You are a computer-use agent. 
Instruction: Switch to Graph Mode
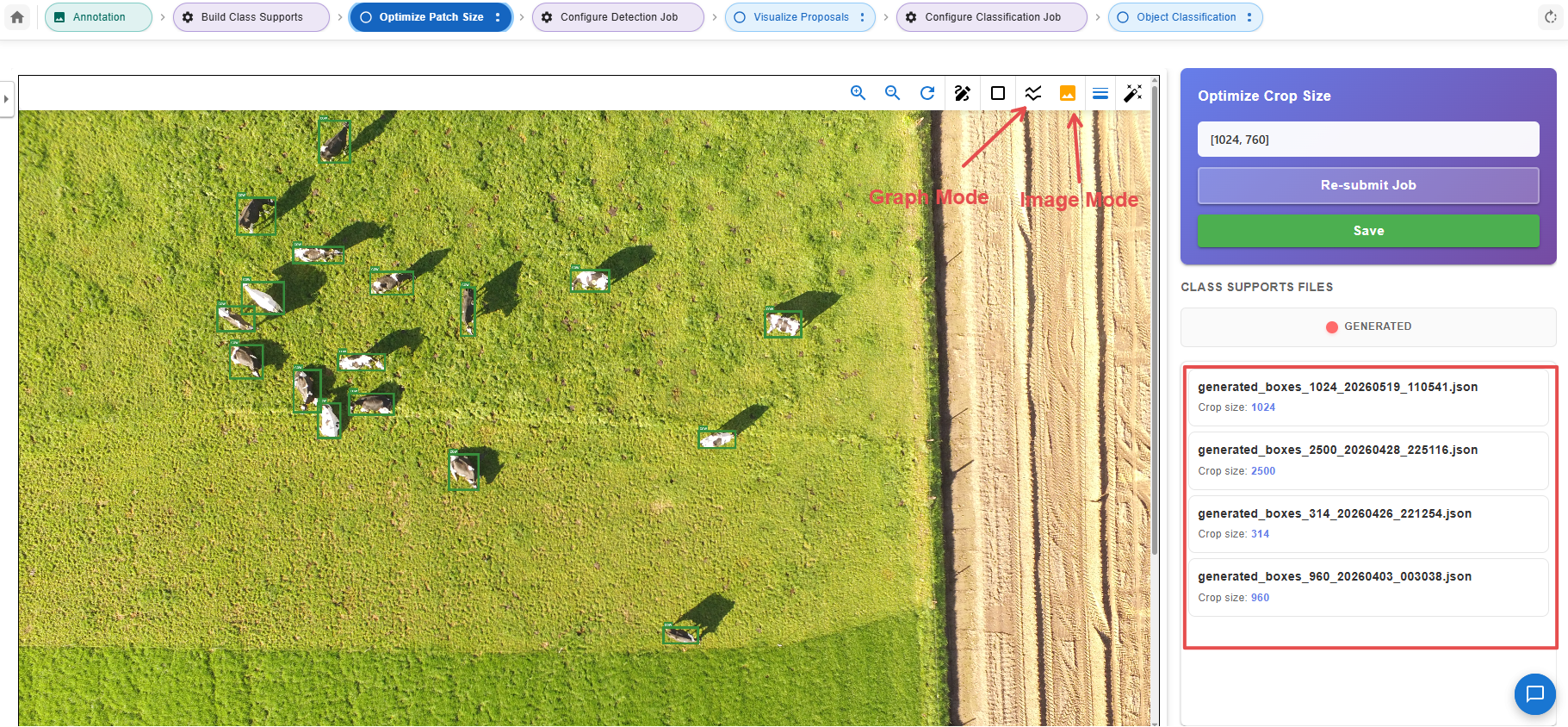[1033, 93]
